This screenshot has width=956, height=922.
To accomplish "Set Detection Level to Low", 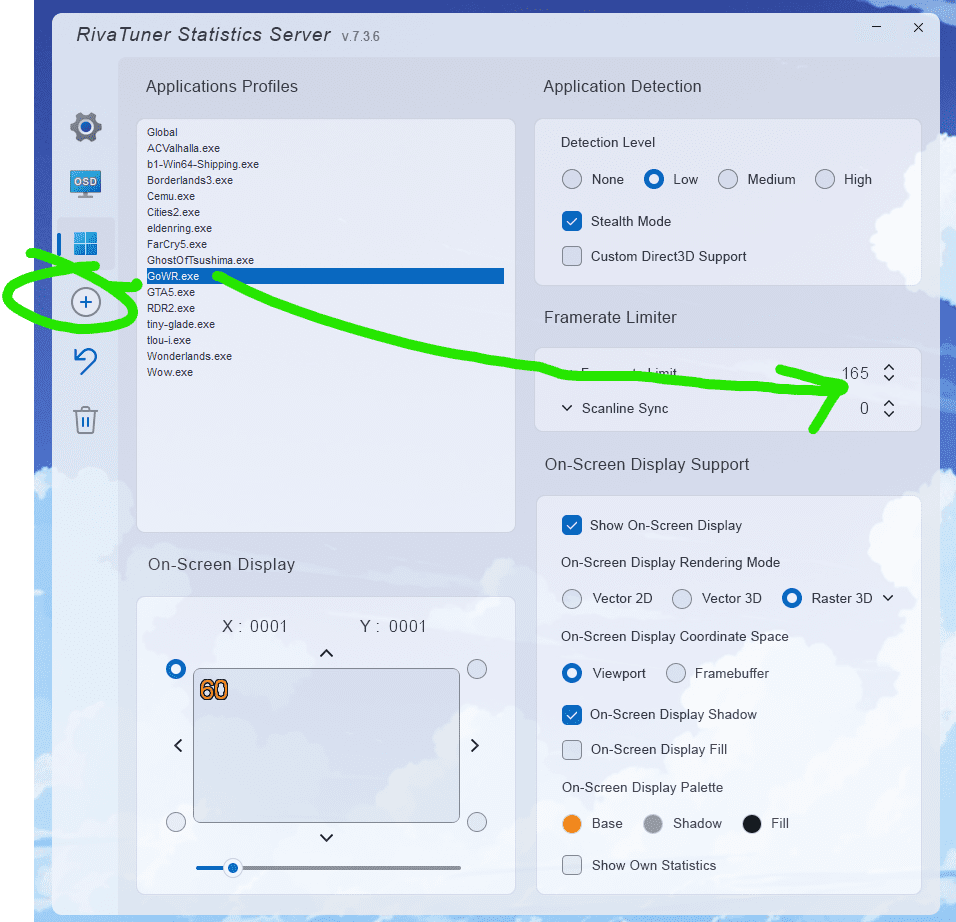I will [x=654, y=179].
